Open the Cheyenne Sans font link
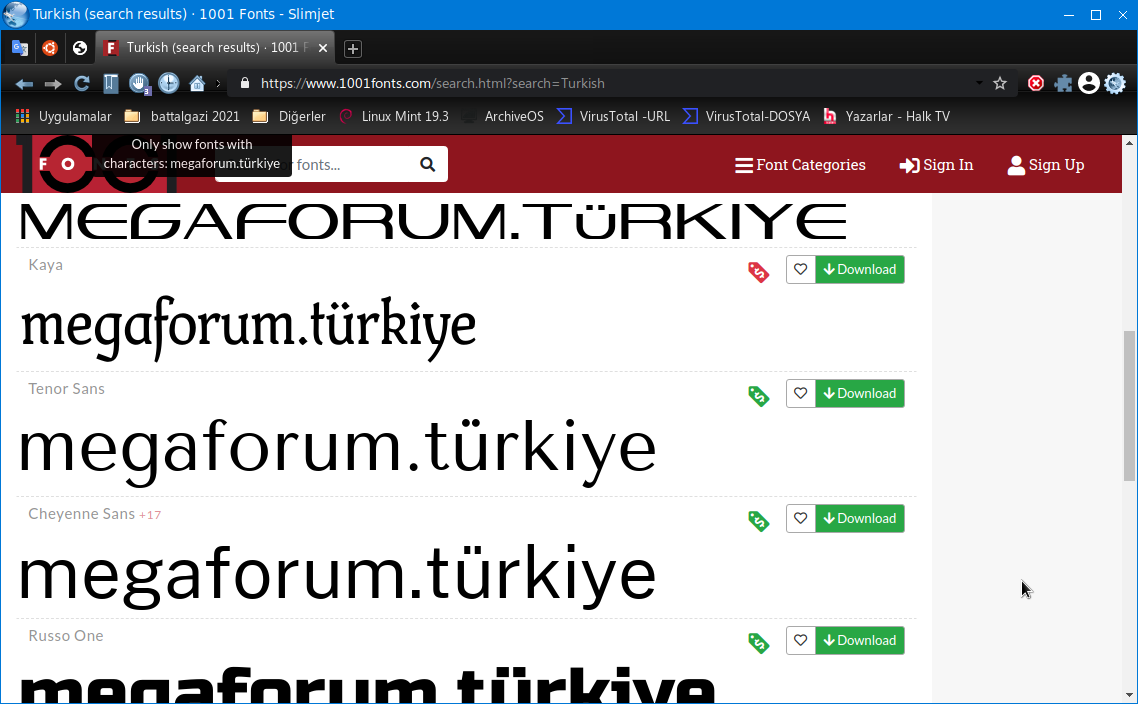 (x=81, y=514)
